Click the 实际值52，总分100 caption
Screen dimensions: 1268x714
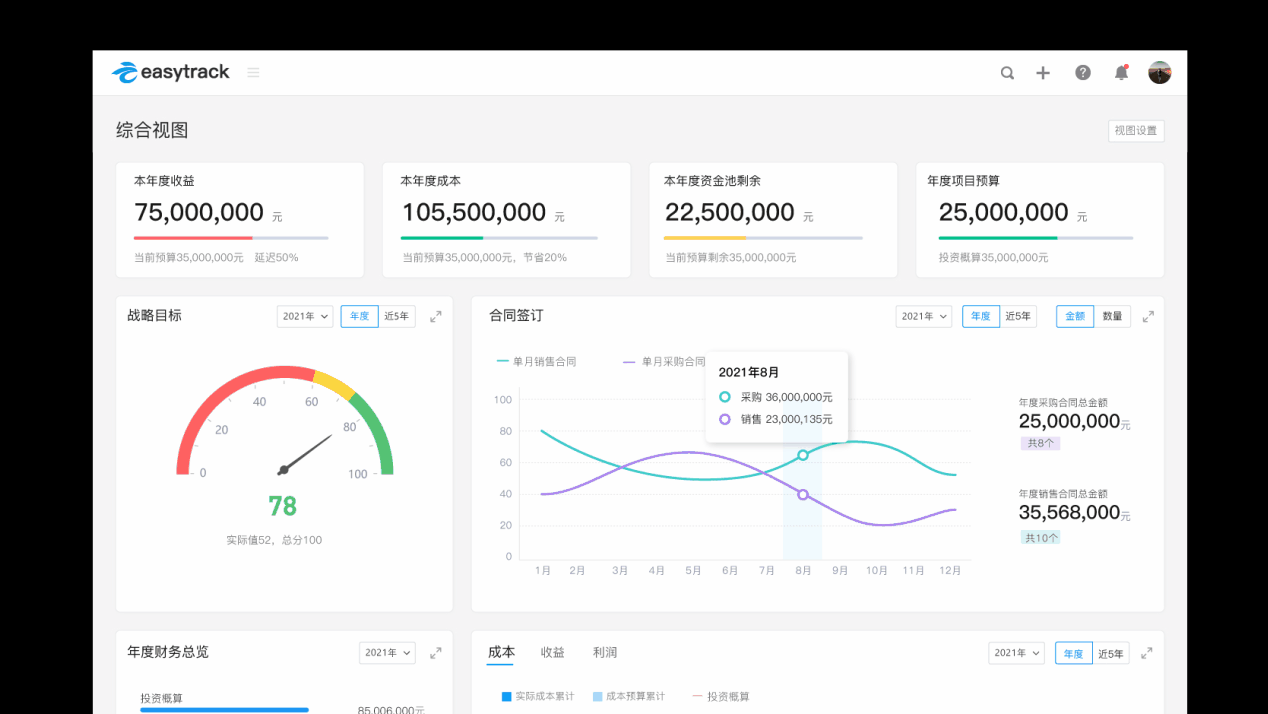(274, 540)
